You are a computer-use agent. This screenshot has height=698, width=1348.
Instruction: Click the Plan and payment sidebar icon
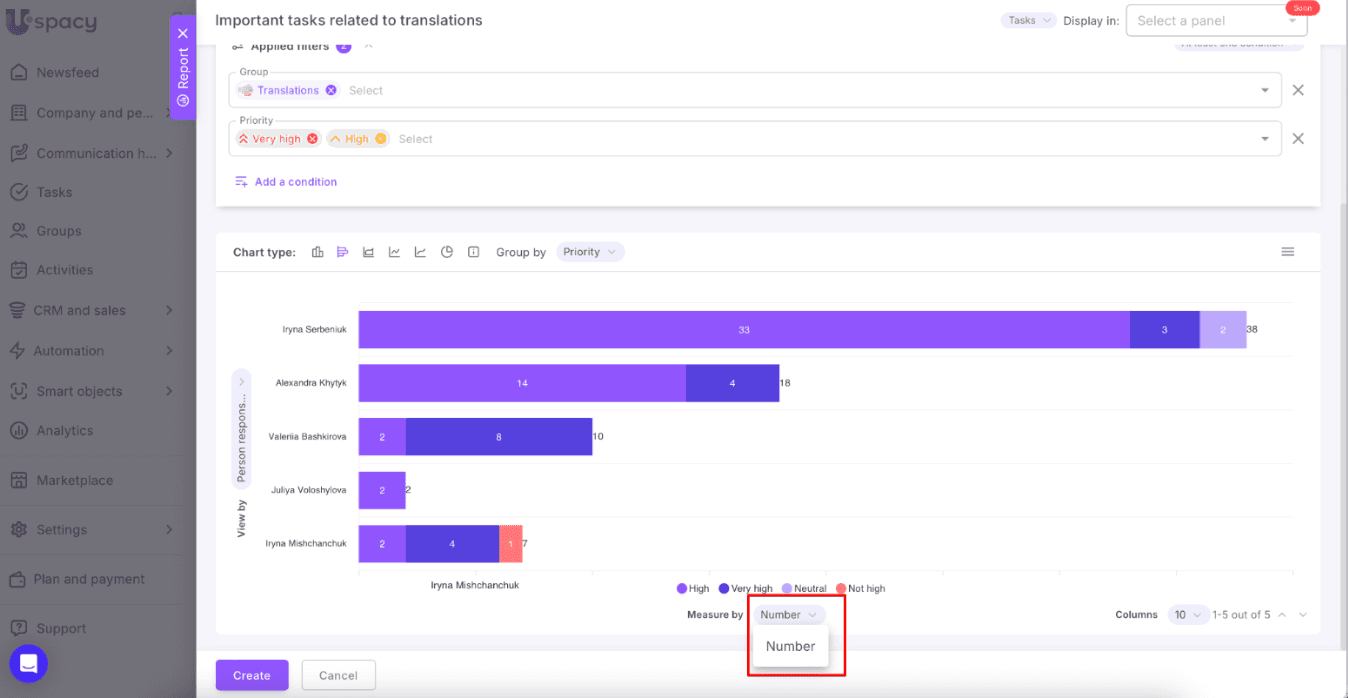(x=18, y=579)
